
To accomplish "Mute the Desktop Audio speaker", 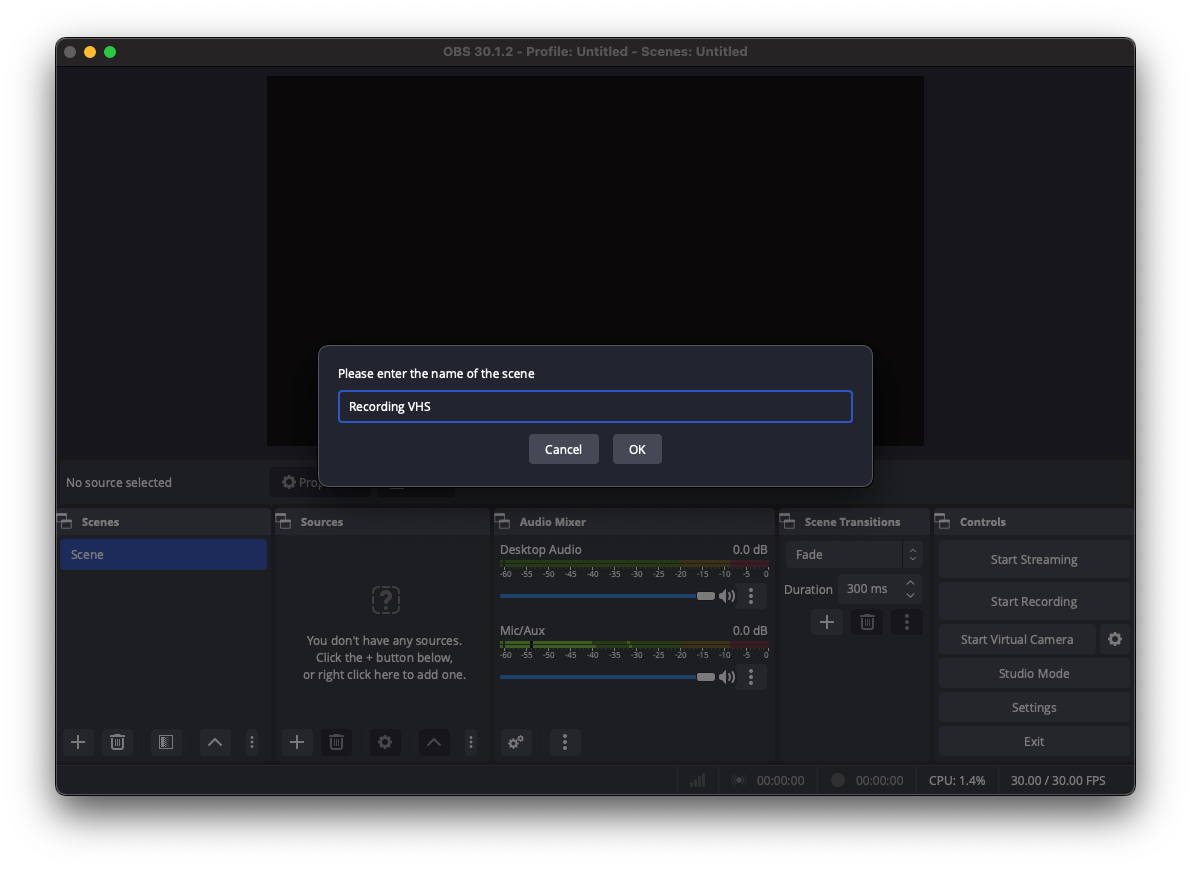I will (x=727, y=596).
